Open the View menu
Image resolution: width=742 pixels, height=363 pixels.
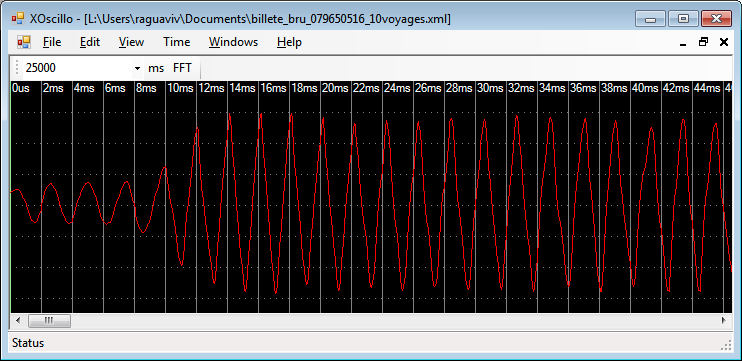point(131,42)
